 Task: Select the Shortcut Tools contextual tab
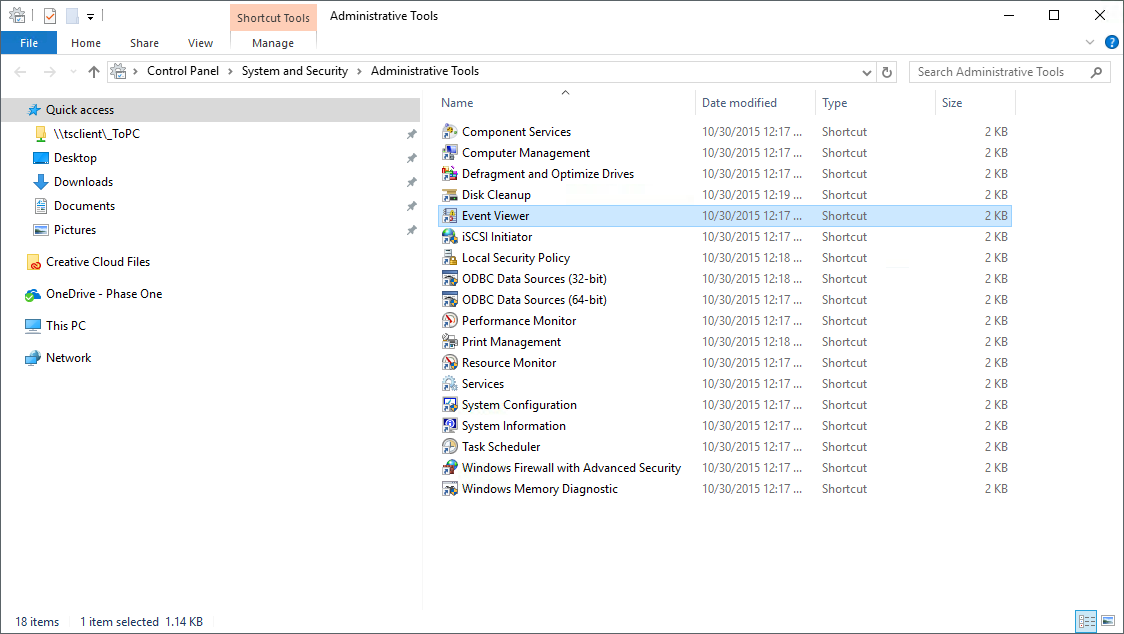coord(273,18)
